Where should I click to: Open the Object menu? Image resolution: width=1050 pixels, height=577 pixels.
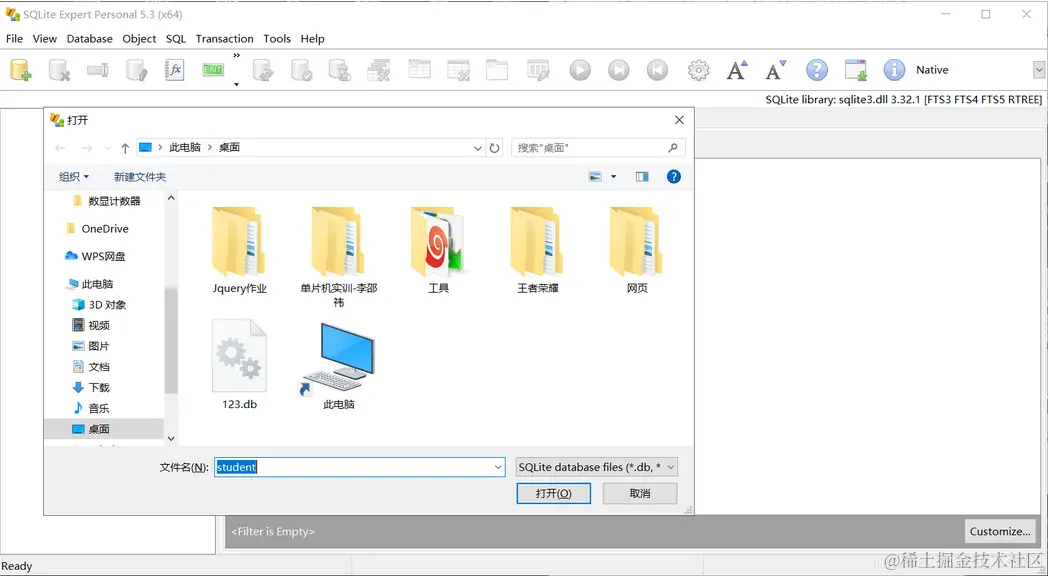[x=139, y=39]
